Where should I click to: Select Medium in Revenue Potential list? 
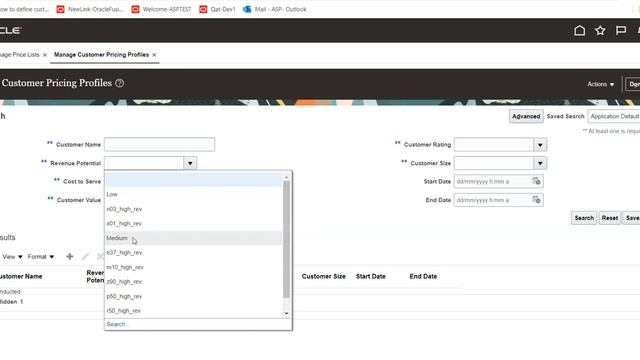point(193,238)
